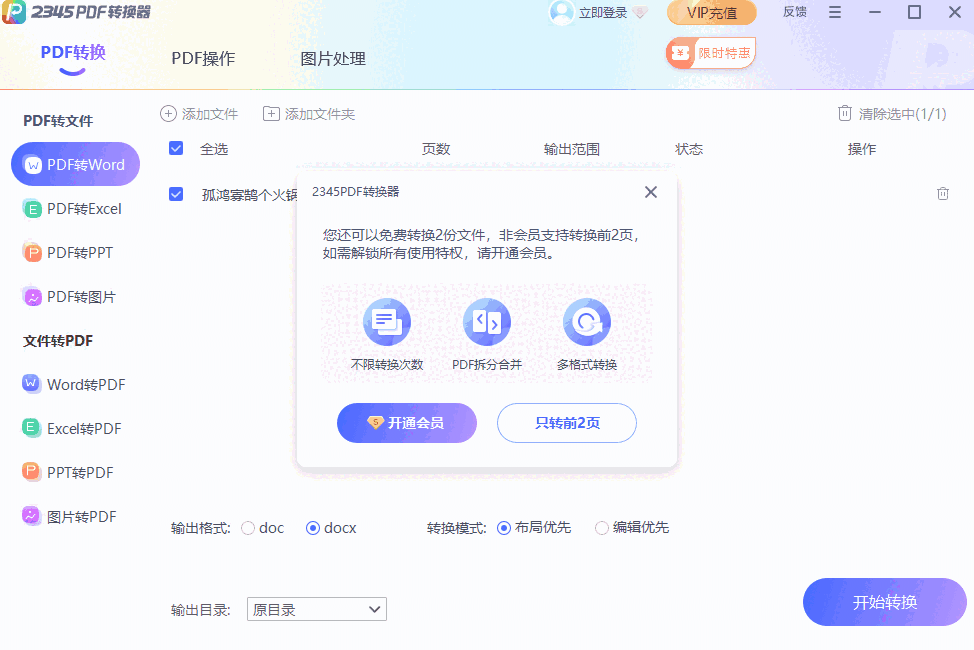Switch to the 图片处理 tab
Screen dimensions: 974x650
pyautogui.click(x=333, y=59)
